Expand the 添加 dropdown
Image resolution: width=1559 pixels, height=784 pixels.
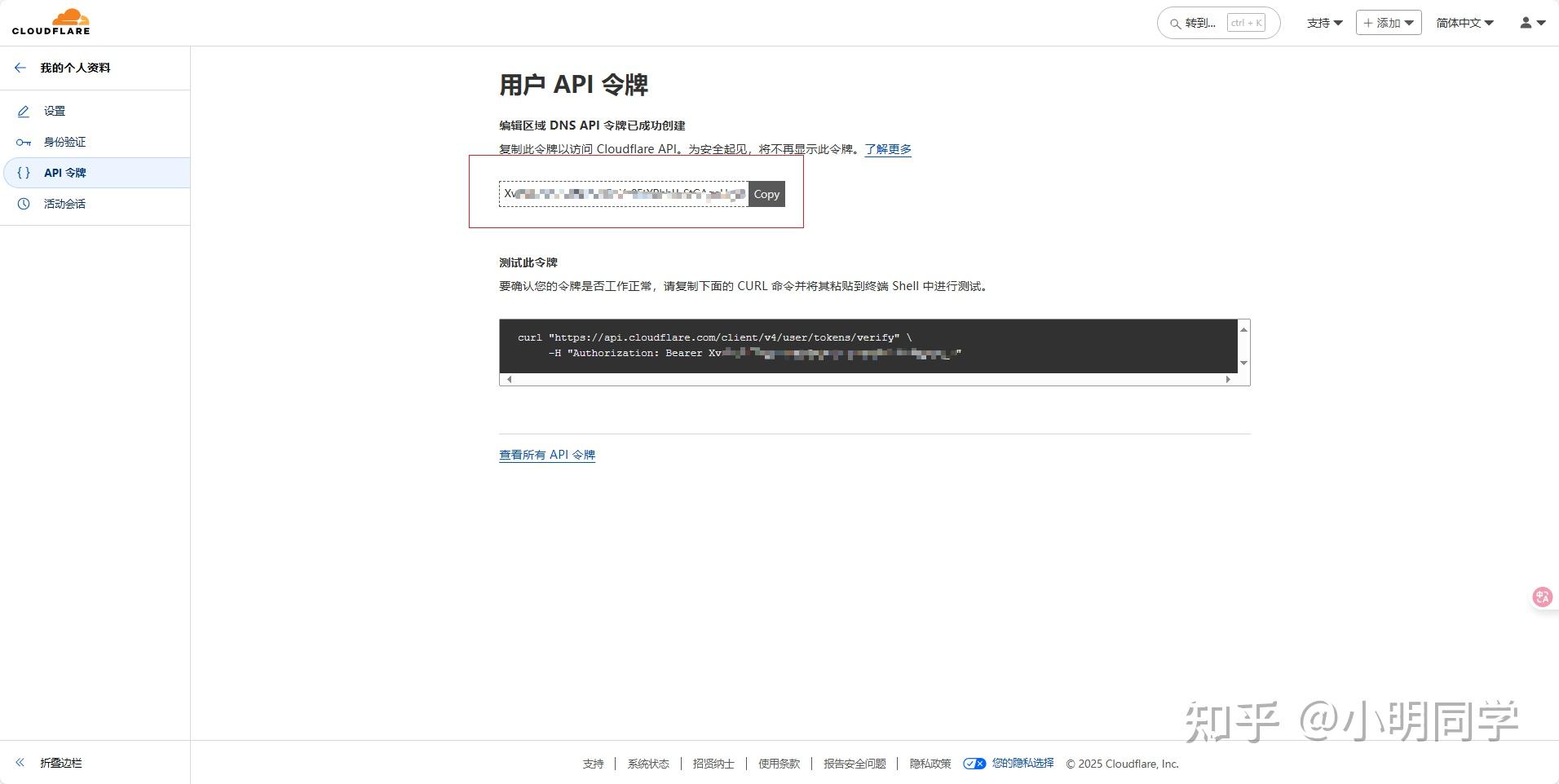[1387, 23]
